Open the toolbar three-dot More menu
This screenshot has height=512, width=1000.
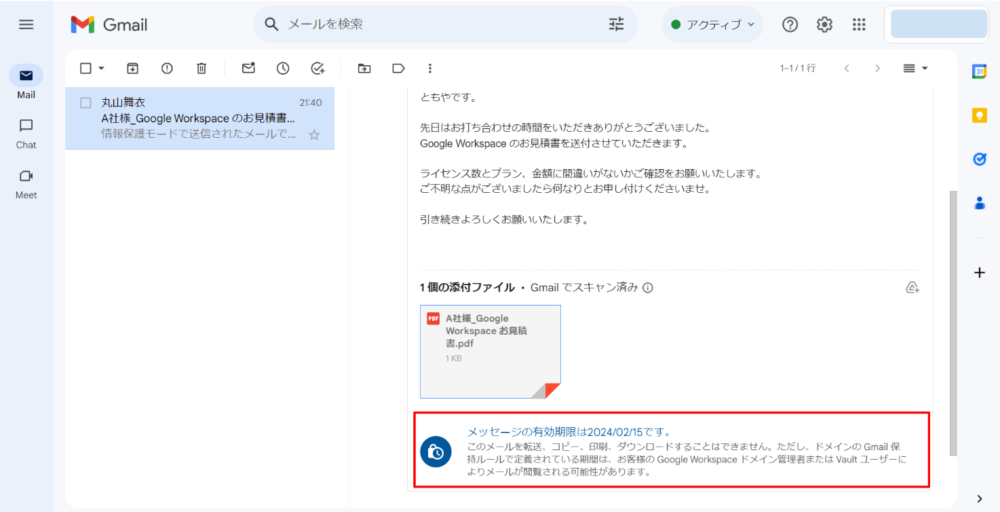click(x=430, y=68)
